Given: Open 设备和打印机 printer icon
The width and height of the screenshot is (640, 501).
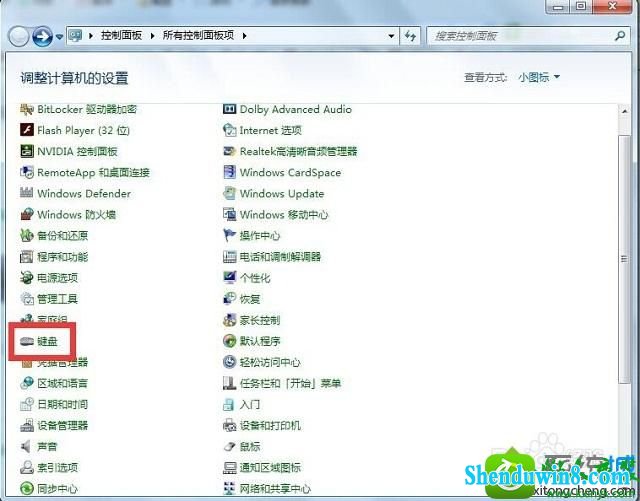Looking at the screenshot, I should tap(229, 425).
